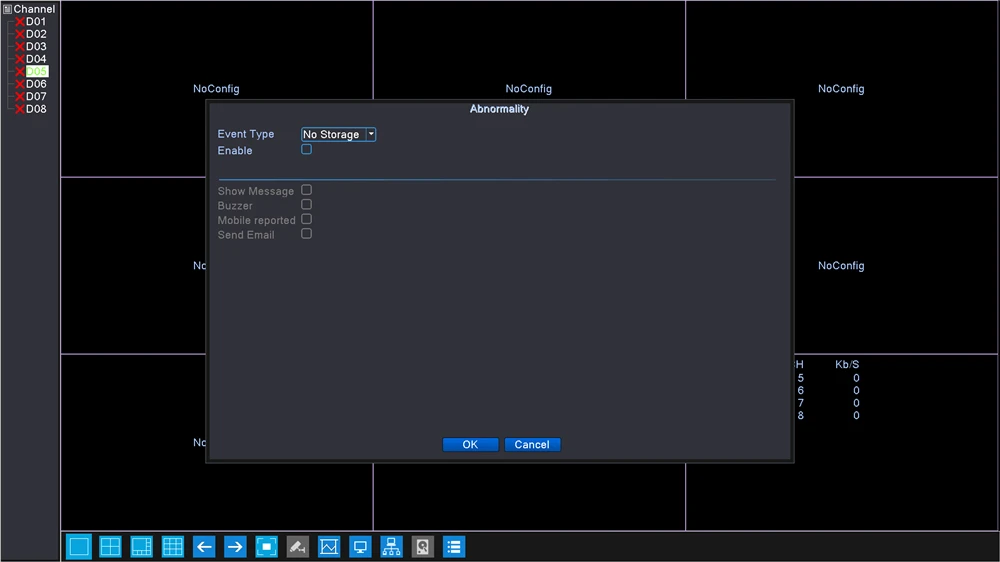Click the Channel tree header icon
1000x562 pixels.
point(7,9)
